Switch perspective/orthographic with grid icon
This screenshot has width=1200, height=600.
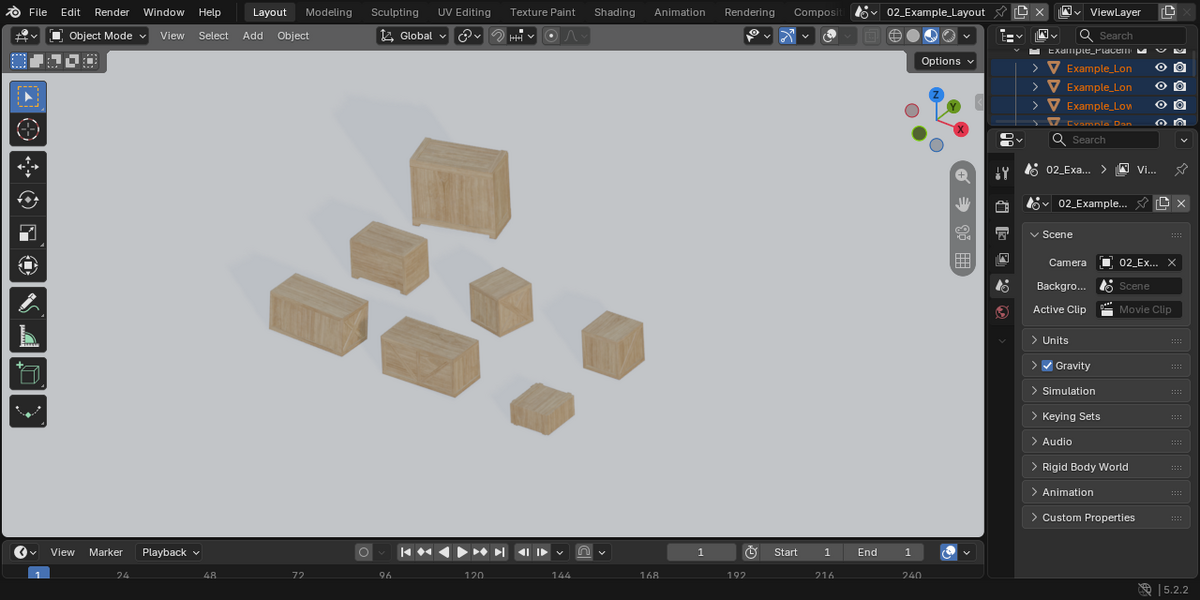pos(962,260)
